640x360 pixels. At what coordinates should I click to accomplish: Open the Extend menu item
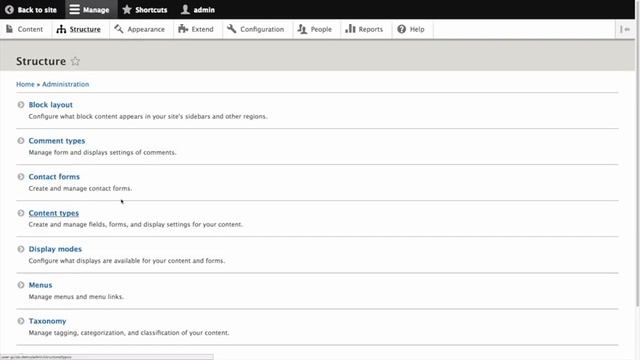coord(197,29)
